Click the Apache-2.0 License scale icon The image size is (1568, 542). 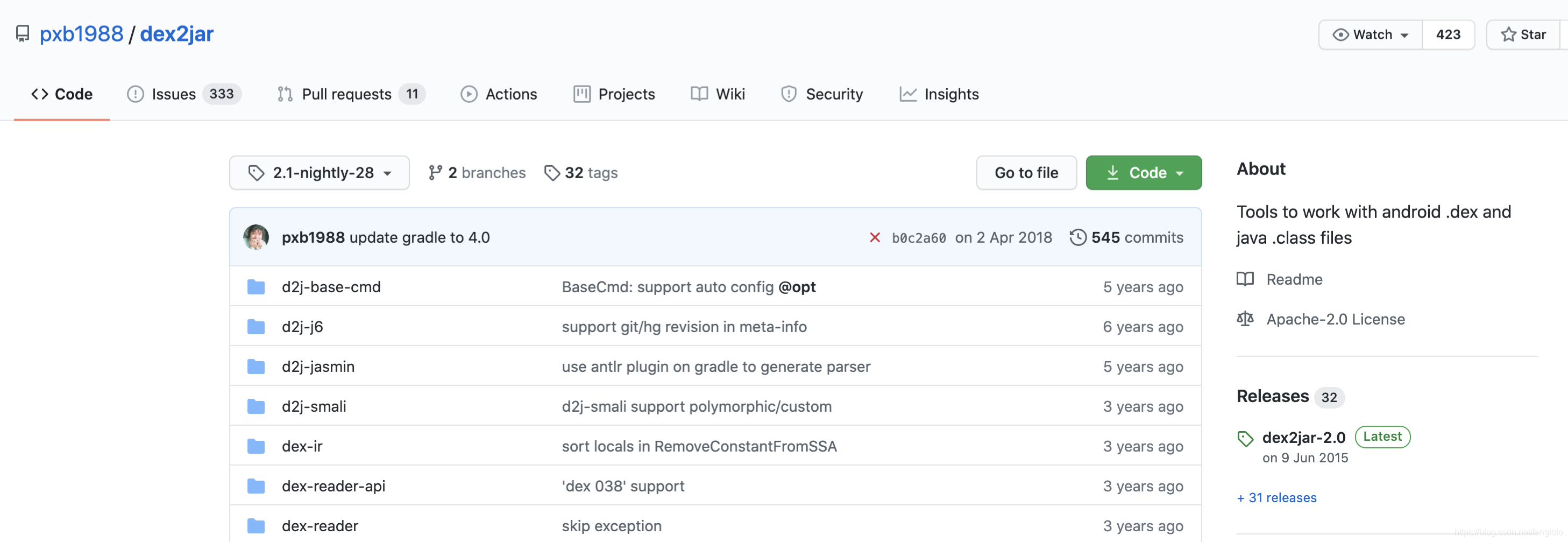[1245, 319]
